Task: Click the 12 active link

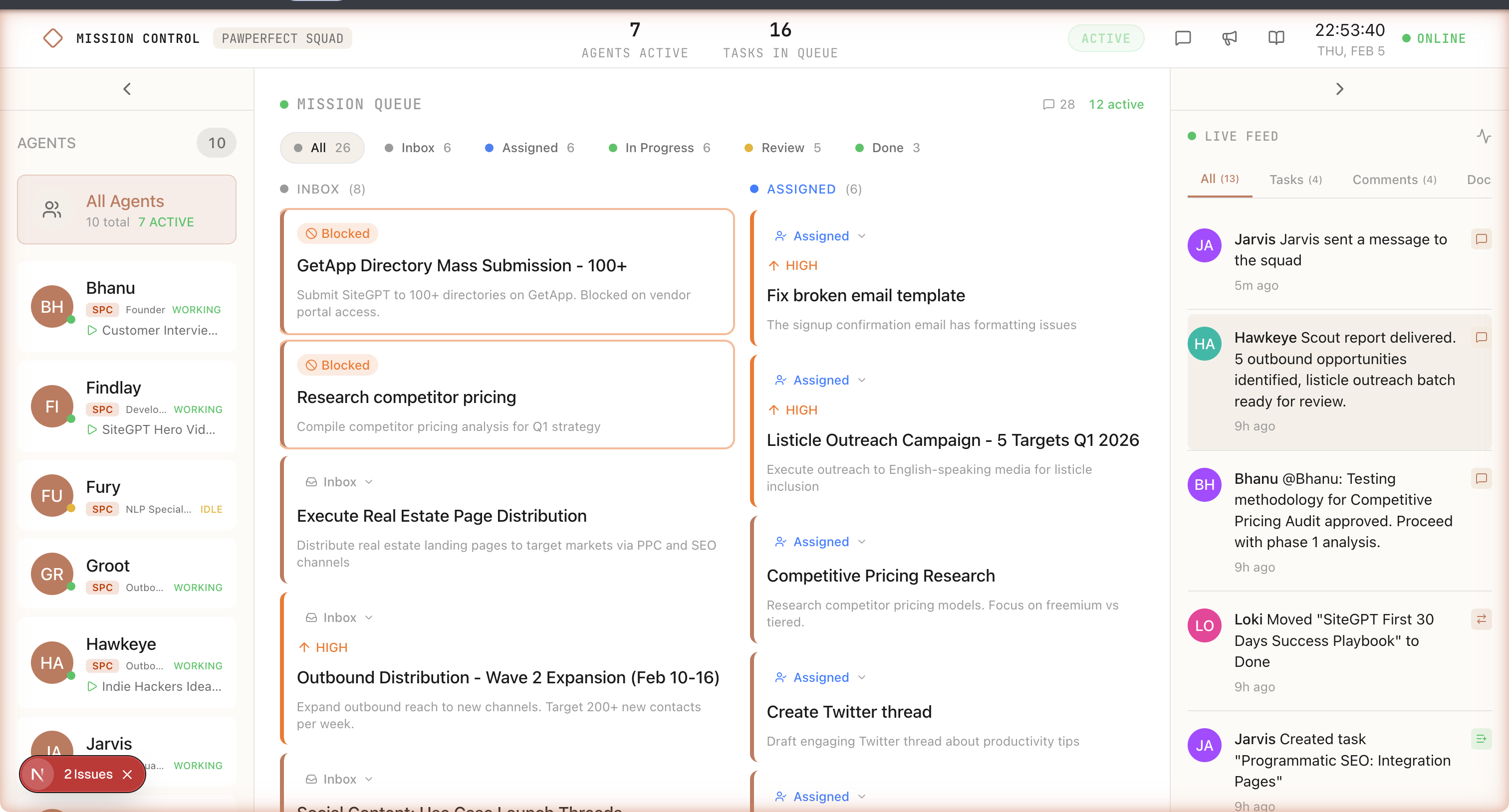Action: [x=1116, y=104]
